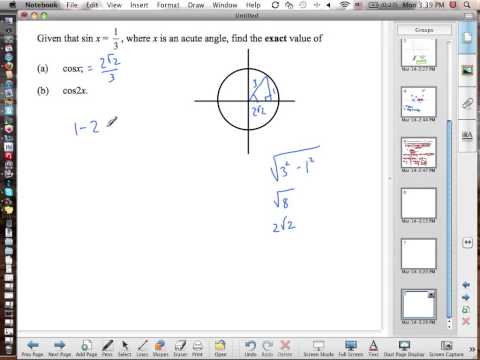Open the Notebook application menu

tap(41, 5)
